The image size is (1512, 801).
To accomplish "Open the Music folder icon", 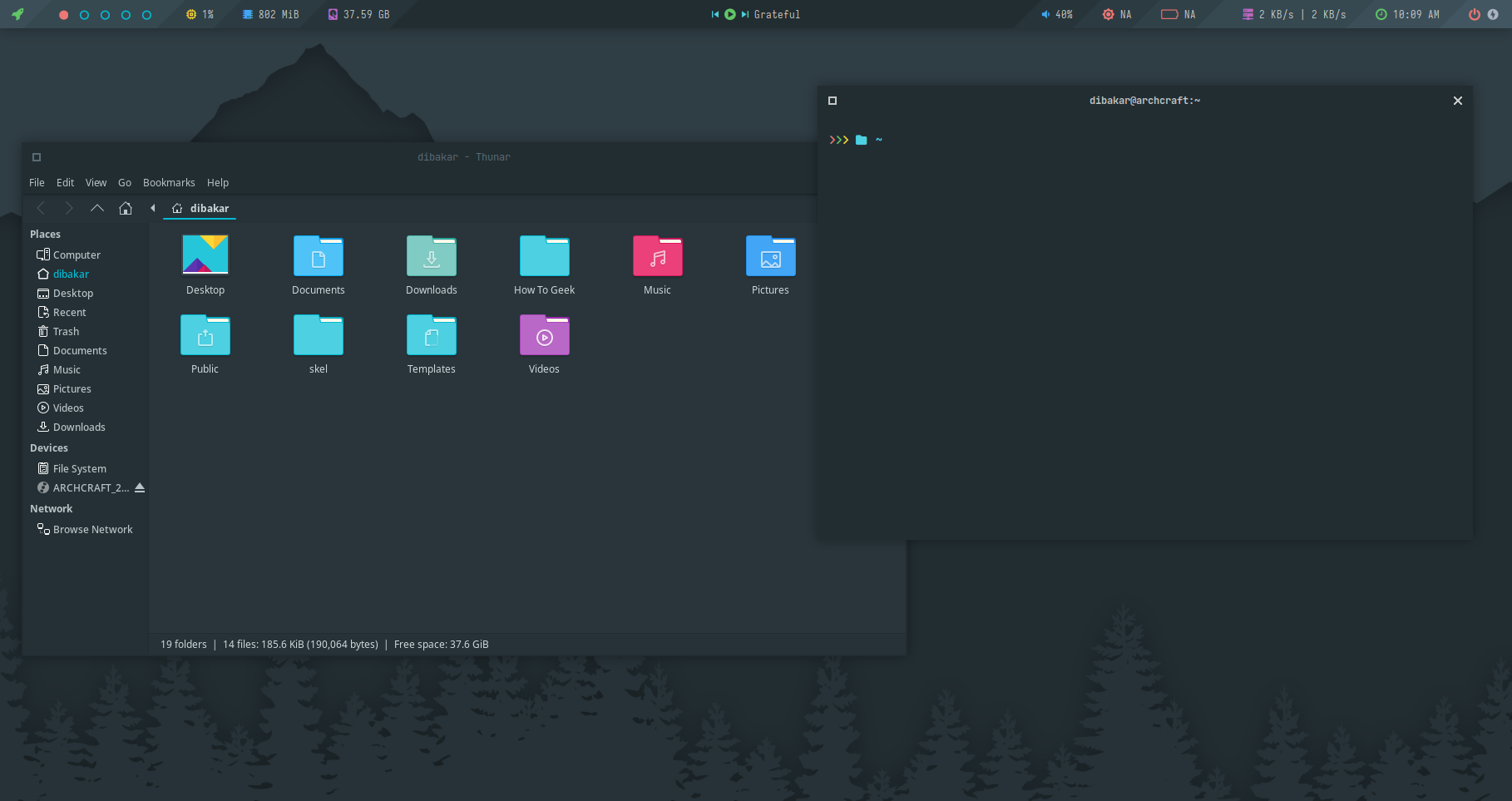I will [x=658, y=255].
